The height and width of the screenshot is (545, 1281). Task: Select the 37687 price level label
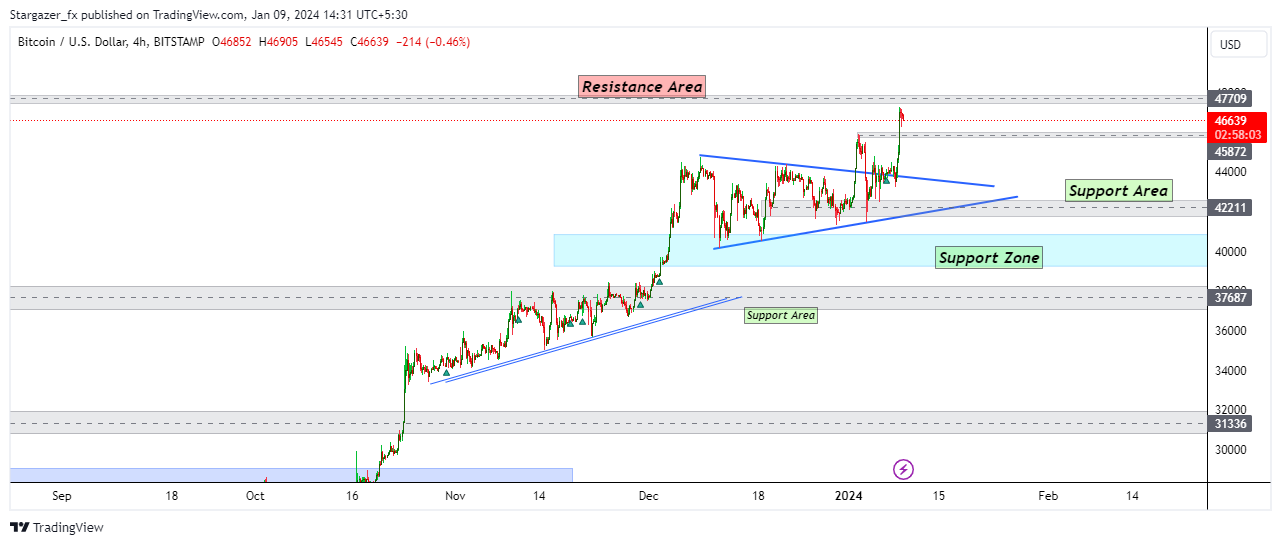(1229, 297)
